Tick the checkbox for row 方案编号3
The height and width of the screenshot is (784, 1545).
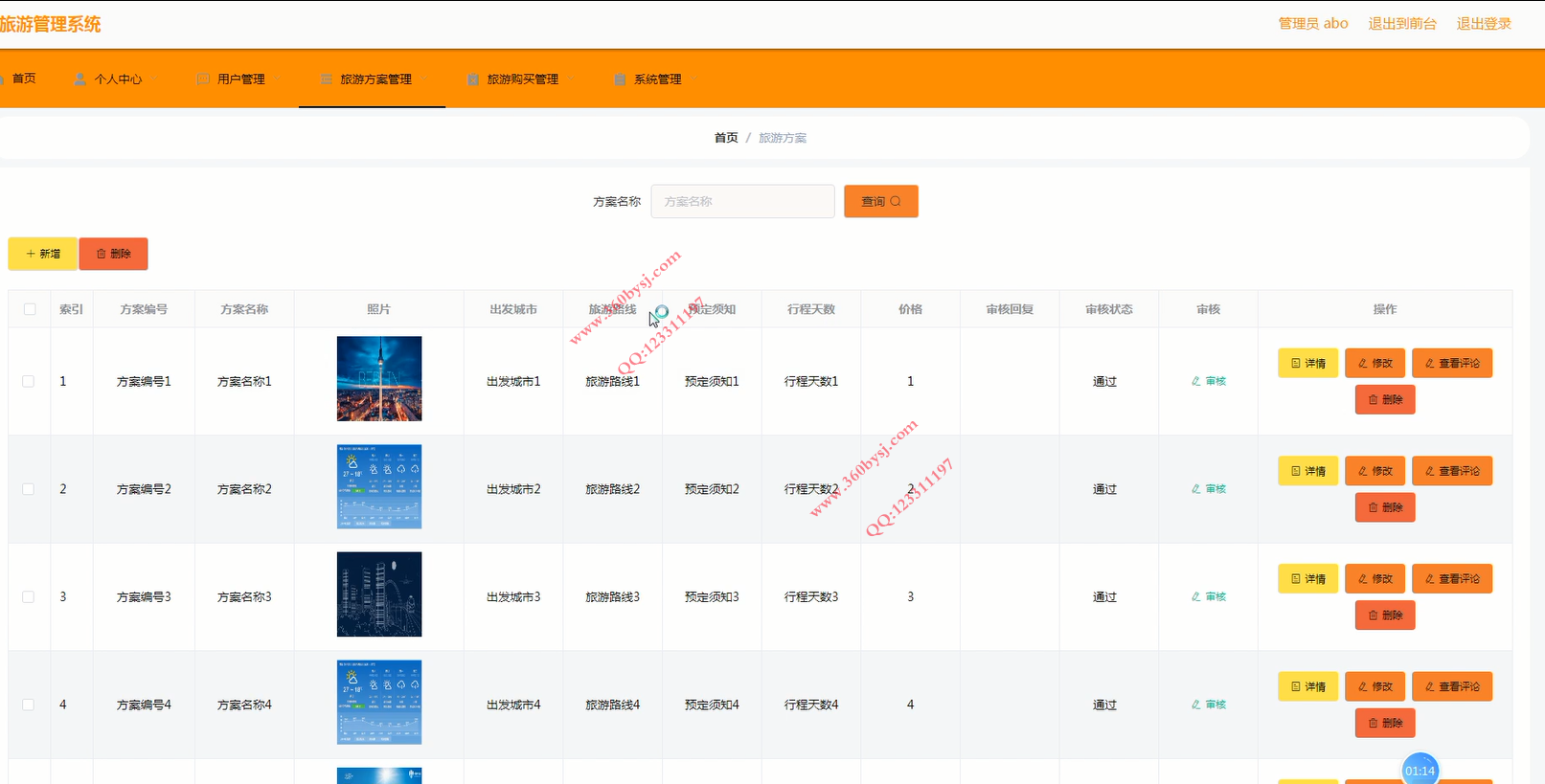[x=29, y=596]
